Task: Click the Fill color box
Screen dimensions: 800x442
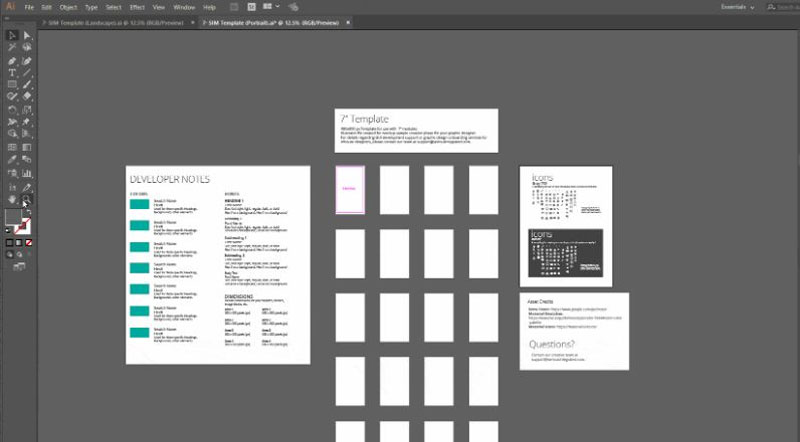Action: (x=13, y=217)
